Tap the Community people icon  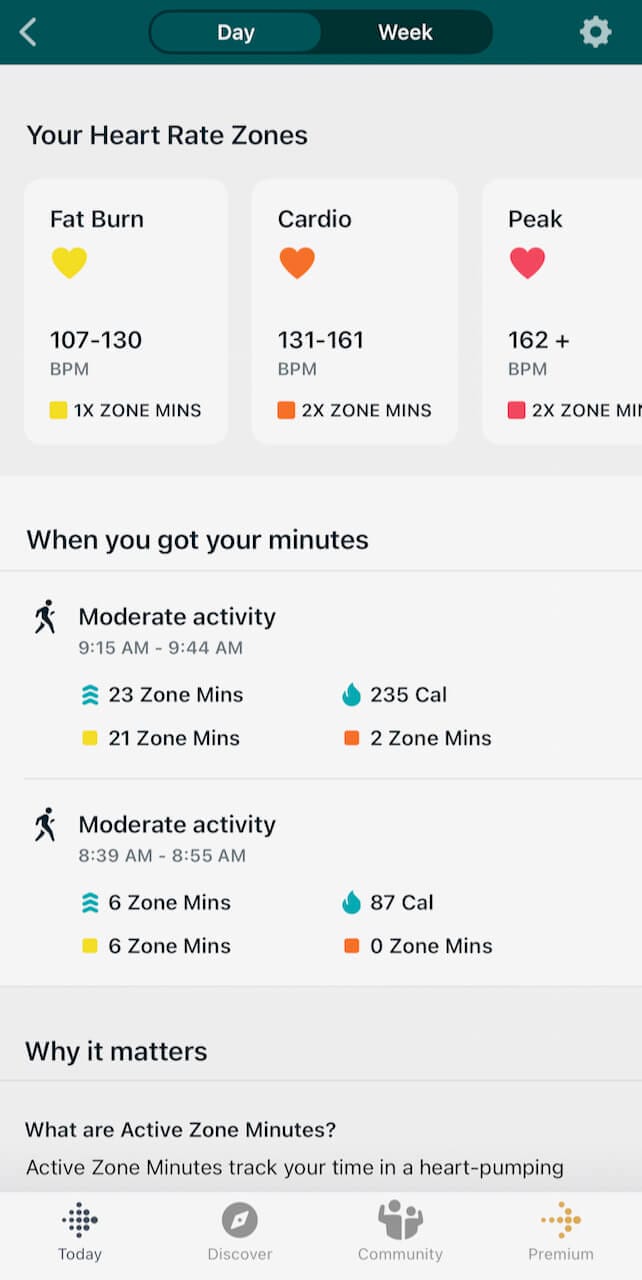point(400,1221)
